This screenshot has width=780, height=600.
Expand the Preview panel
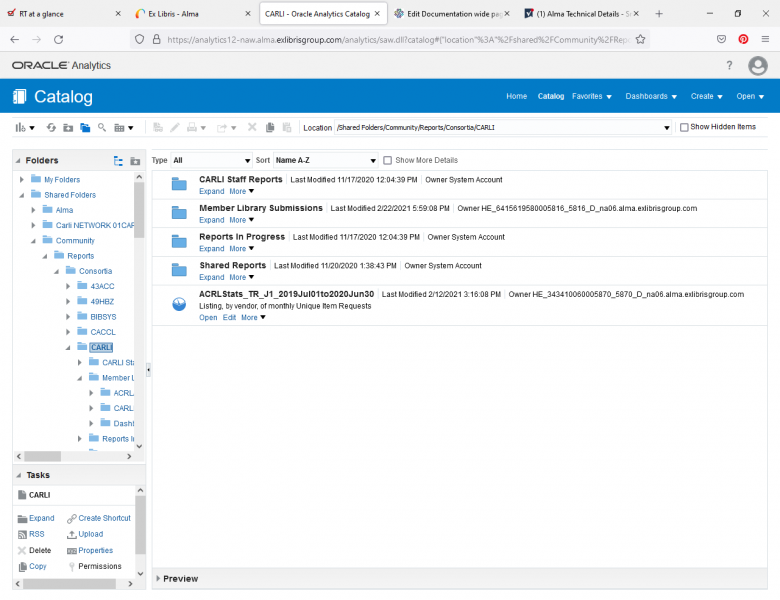(x=158, y=579)
